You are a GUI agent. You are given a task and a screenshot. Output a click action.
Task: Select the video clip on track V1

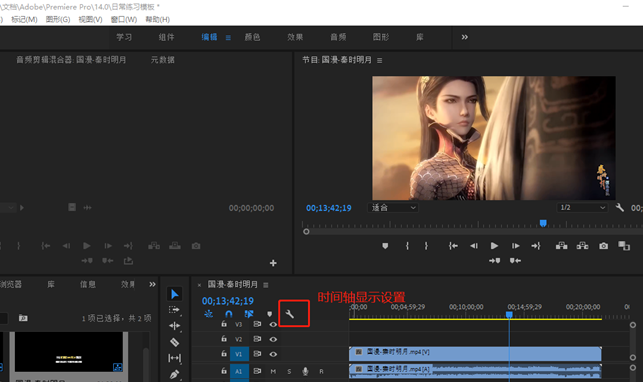click(475, 354)
